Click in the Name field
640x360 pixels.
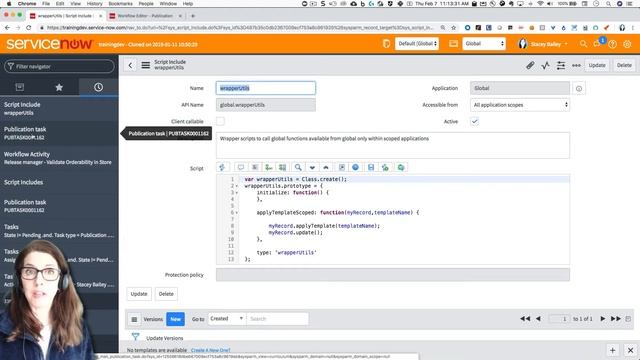click(x=266, y=88)
